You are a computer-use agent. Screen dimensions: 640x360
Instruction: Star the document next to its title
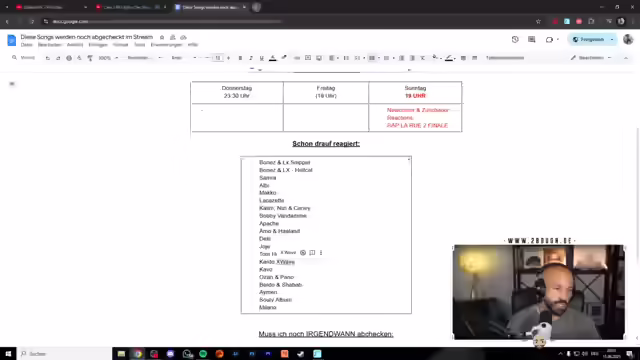point(162,37)
